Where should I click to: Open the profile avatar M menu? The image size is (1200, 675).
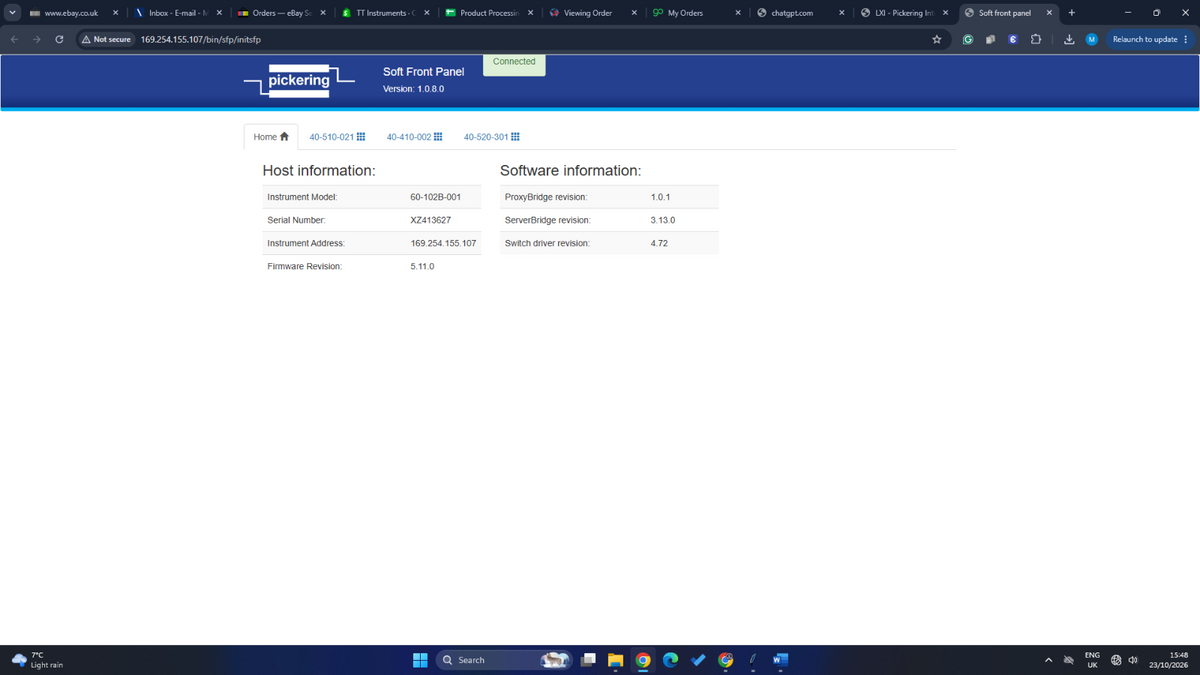pos(1092,39)
